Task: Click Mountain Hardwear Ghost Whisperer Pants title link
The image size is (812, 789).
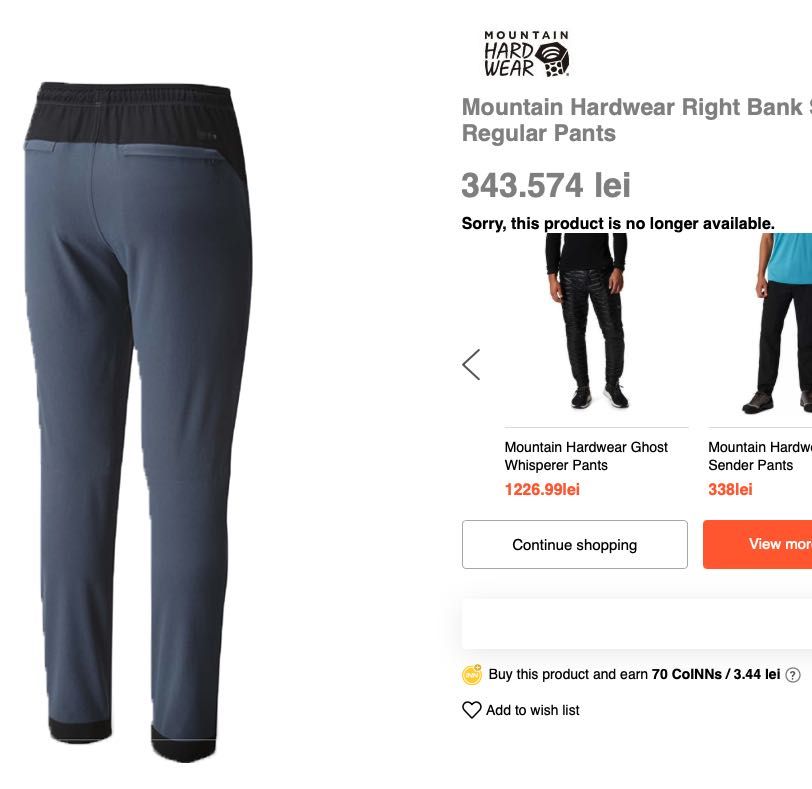Action: [x=586, y=456]
